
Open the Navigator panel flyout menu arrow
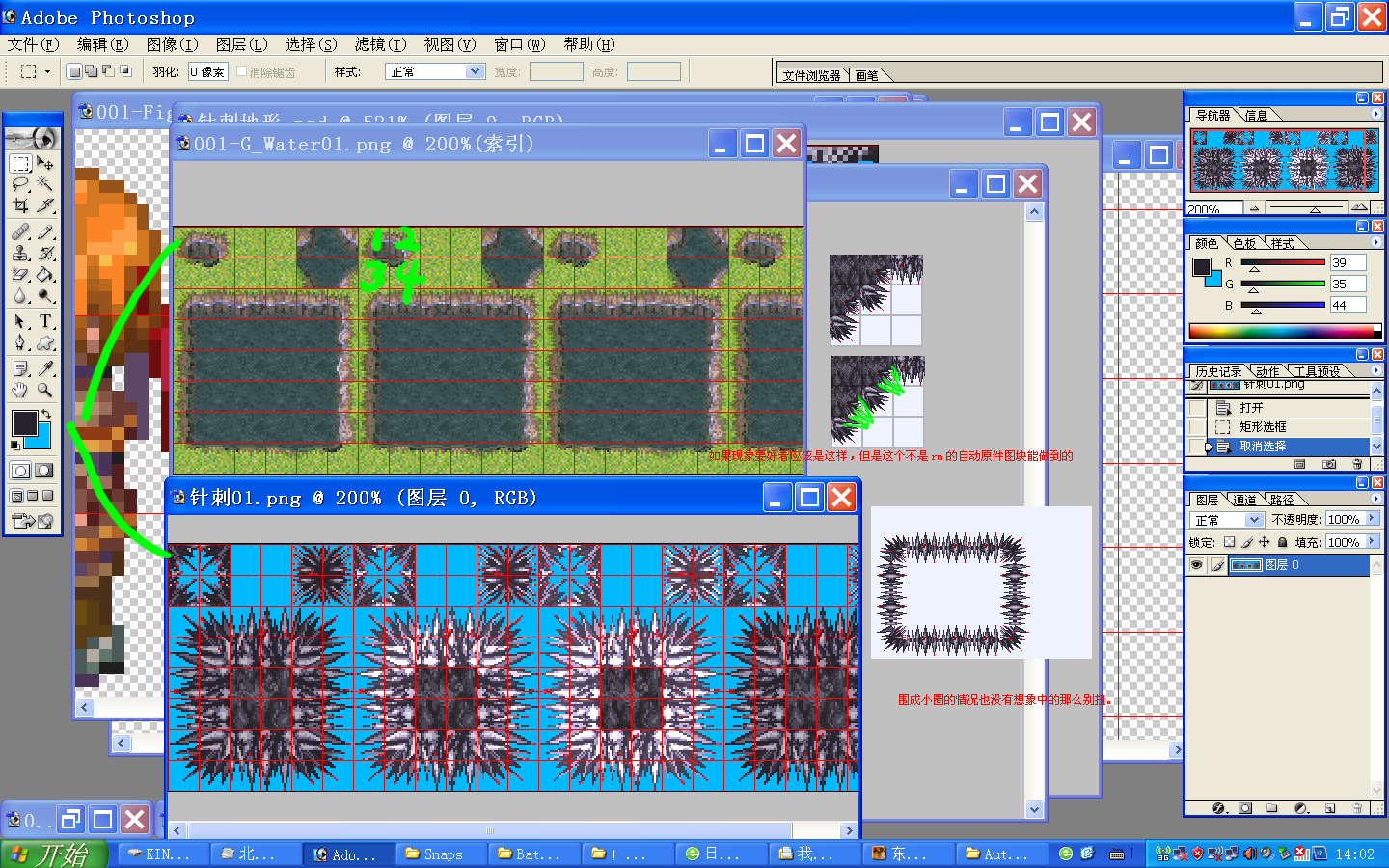pos(1375,114)
